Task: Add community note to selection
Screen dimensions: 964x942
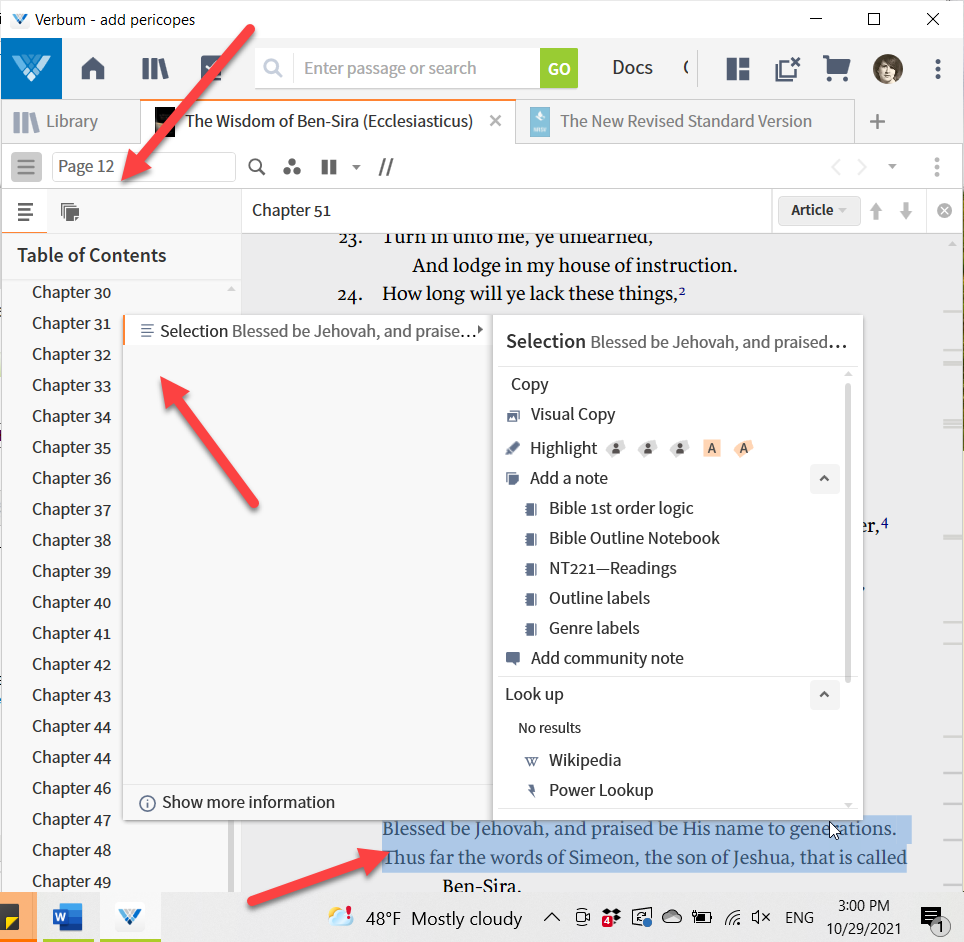Action: click(x=607, y=658)
